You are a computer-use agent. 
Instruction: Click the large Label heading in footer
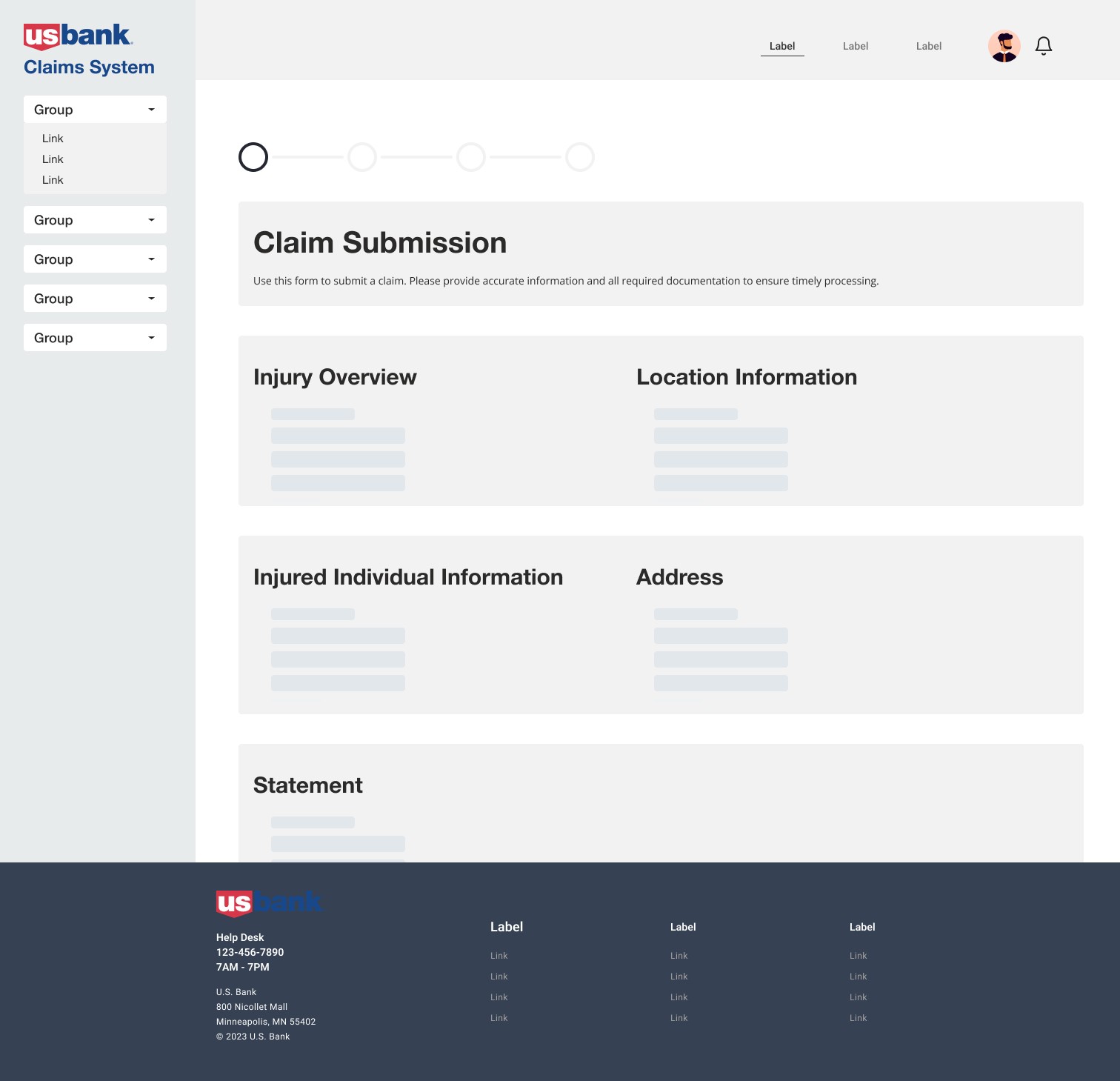[507, 927]
